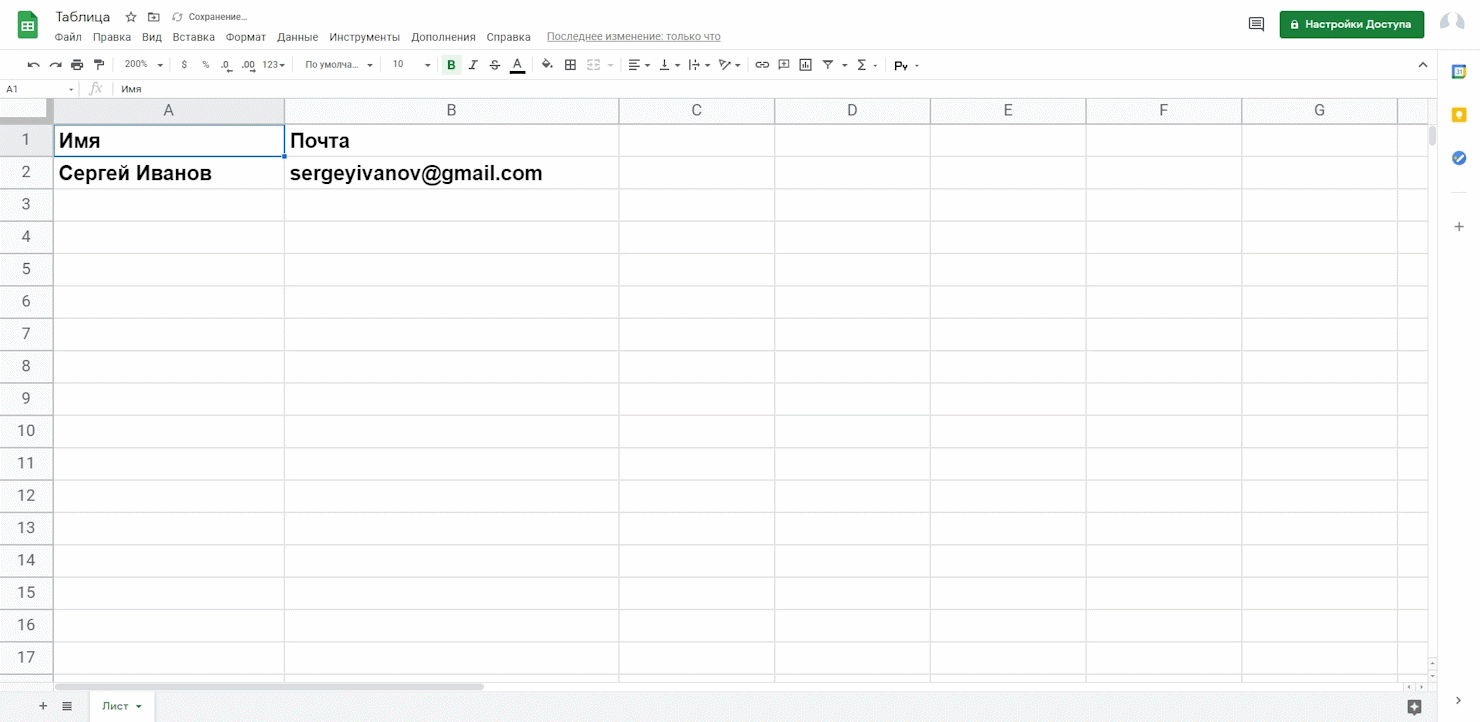Collapse the toolbar with the chevron
The image size is (1480, 722).
tap(1423, 65)
